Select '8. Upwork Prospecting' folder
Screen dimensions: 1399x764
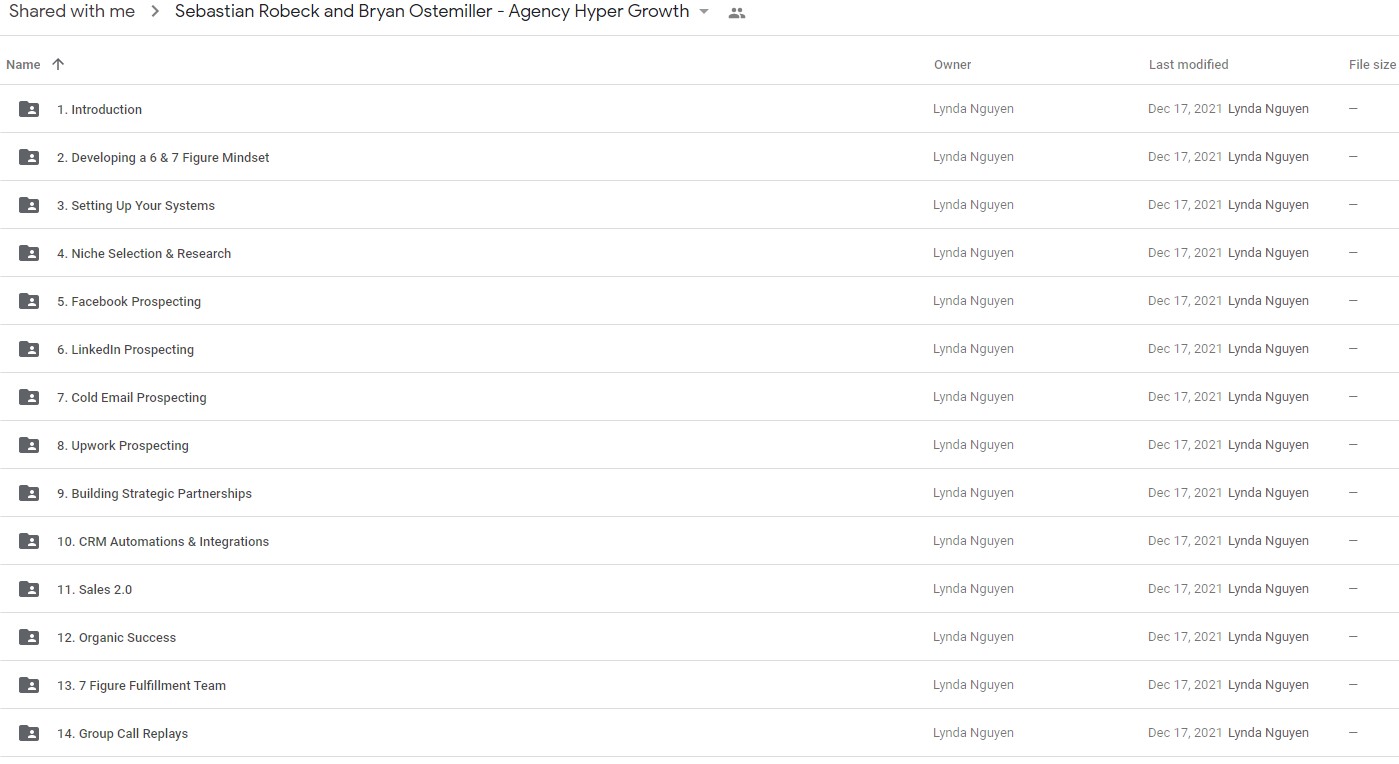[123, 446]
